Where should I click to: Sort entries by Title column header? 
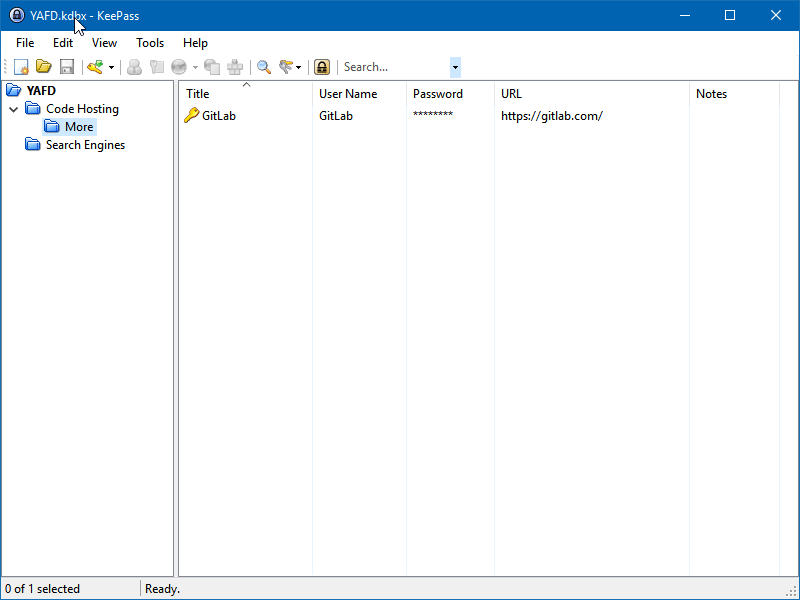tap(246, 94)
